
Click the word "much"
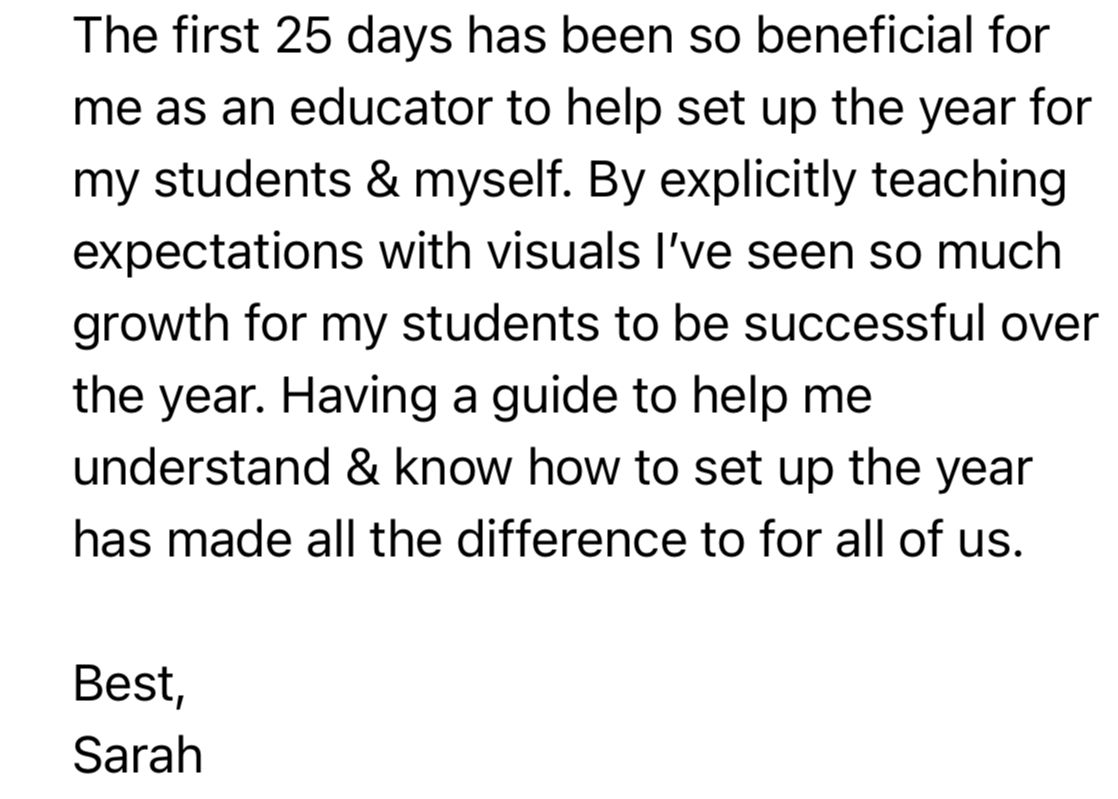[998, 251]
